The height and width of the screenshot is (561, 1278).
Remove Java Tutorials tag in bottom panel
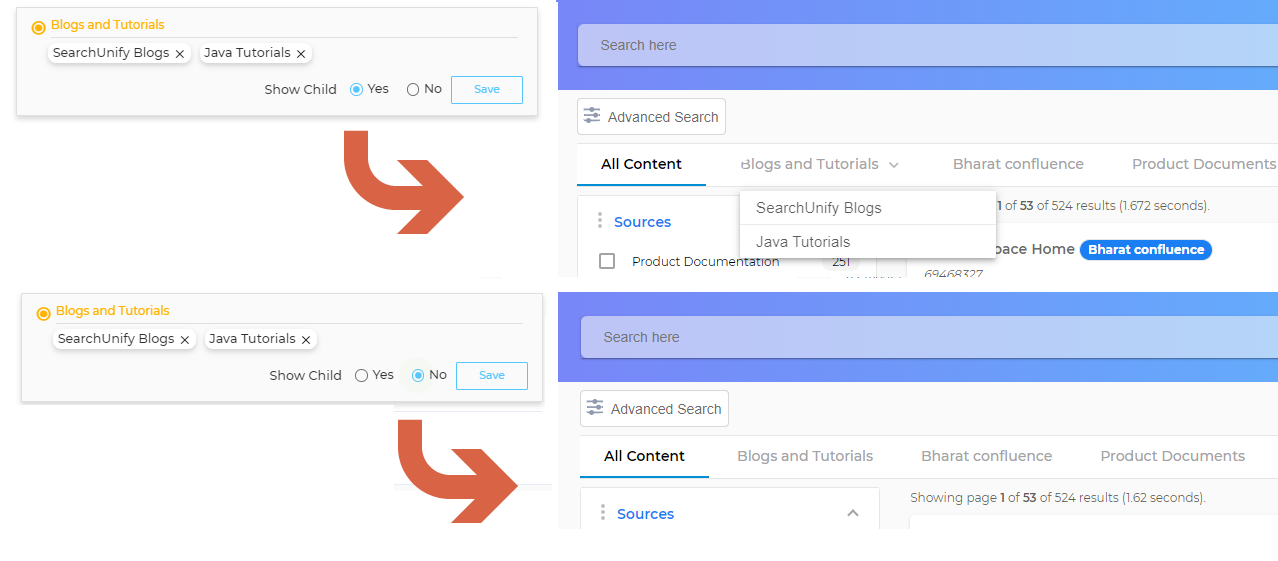pyautogui.click(x=306, y=340)
